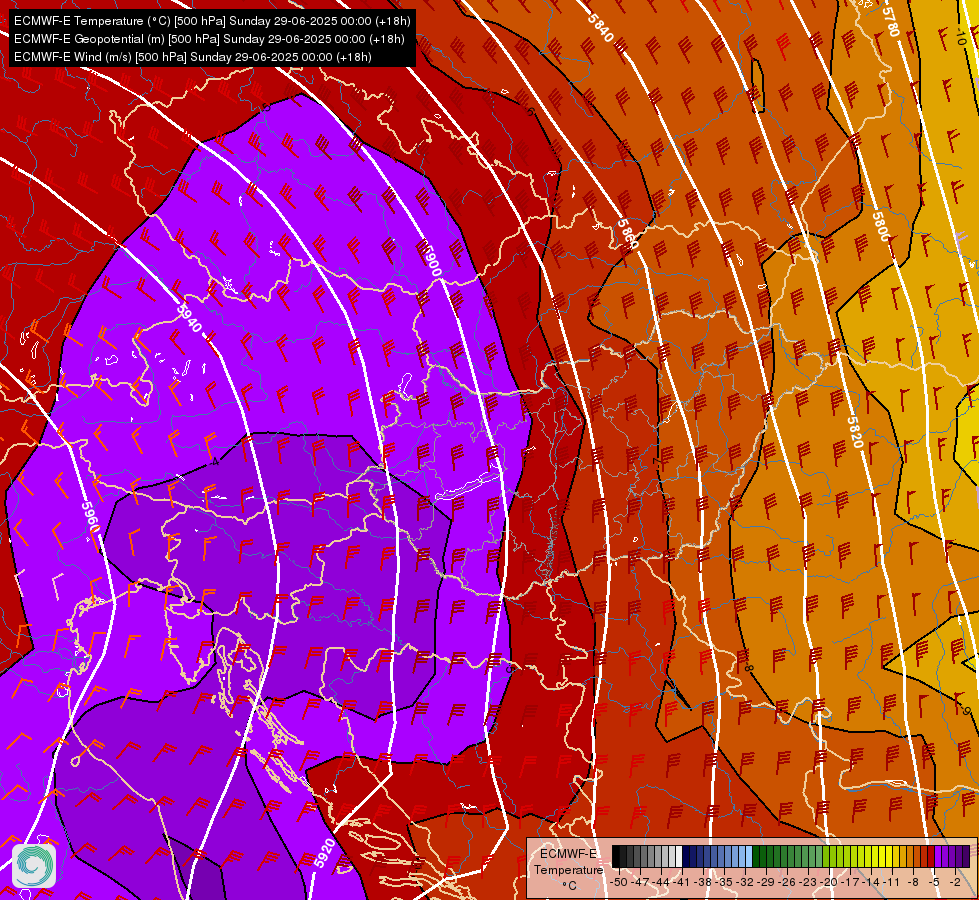Click the lightest blue swatch before the green legend swatches
The width and height of the screenshot is (979, 900).
(749, 856)
